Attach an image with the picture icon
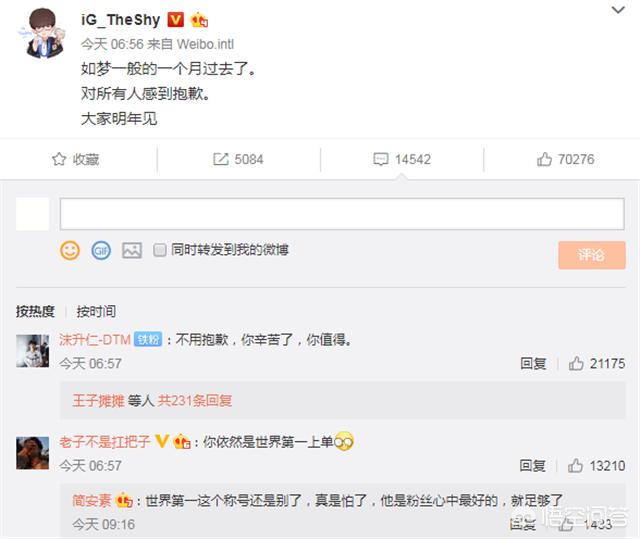This screenshot has width=640, height=539. [132, 250]
